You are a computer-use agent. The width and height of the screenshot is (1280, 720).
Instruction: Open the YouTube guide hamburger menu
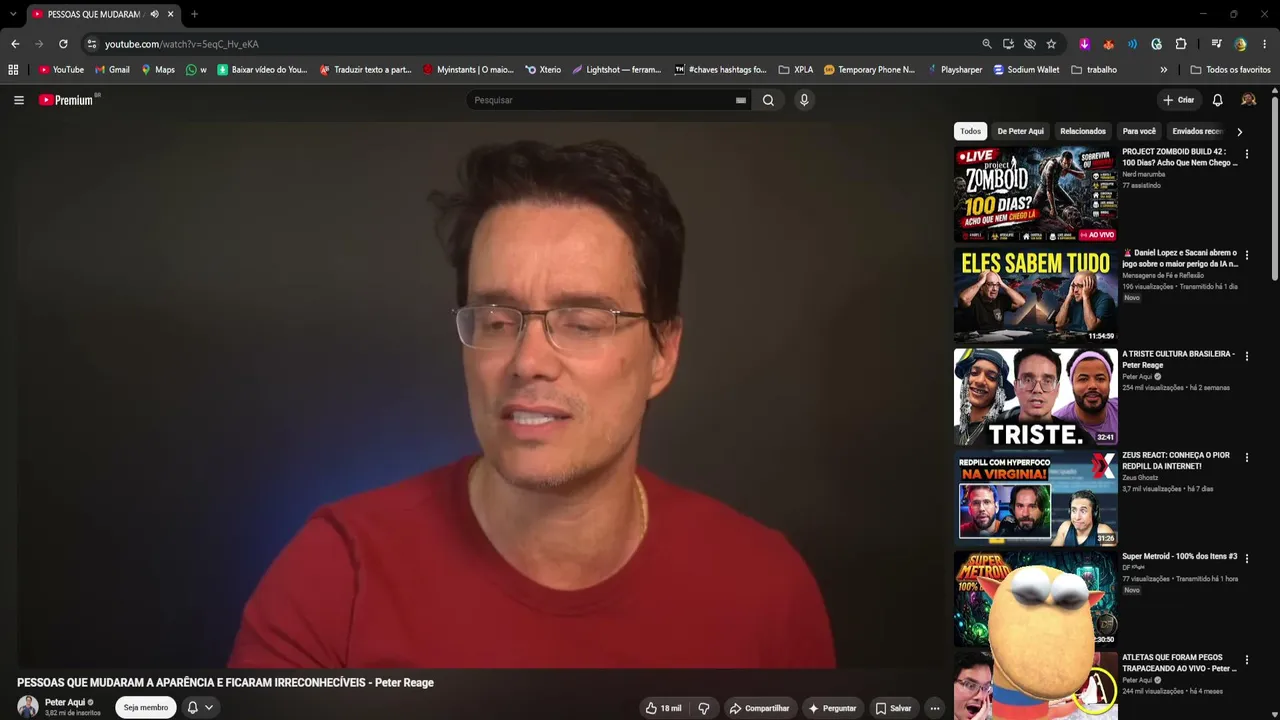(x=19, y=100)
